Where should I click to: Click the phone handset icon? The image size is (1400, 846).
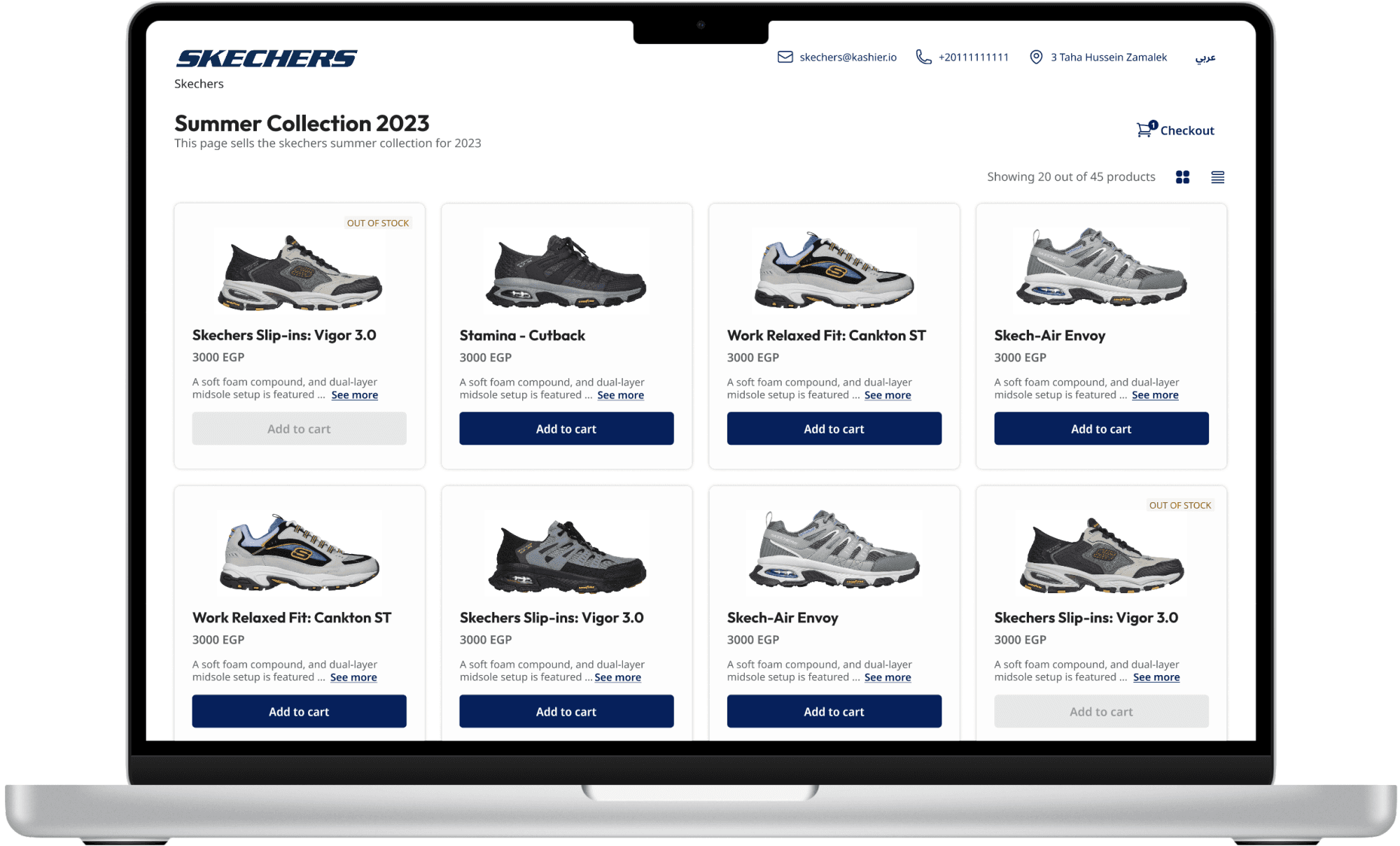(923, 57)
